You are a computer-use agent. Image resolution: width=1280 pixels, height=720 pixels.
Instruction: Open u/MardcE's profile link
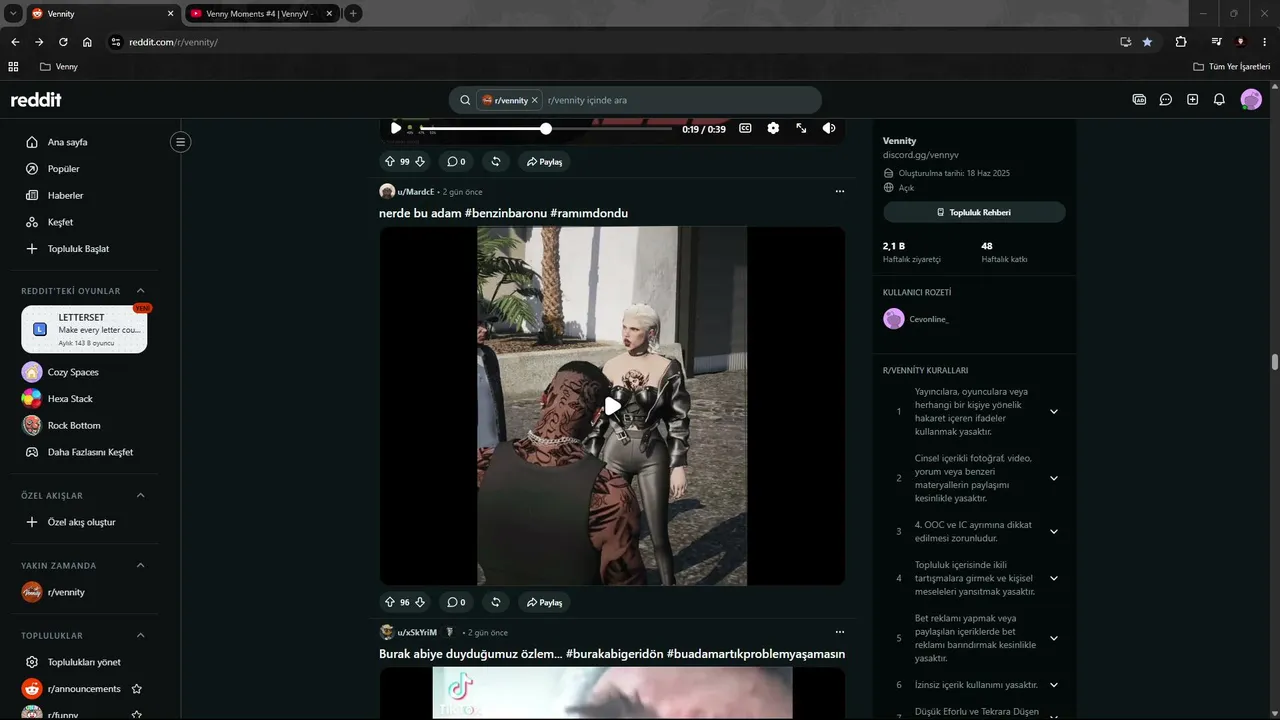pyautogui.click(x=416, y=191)
